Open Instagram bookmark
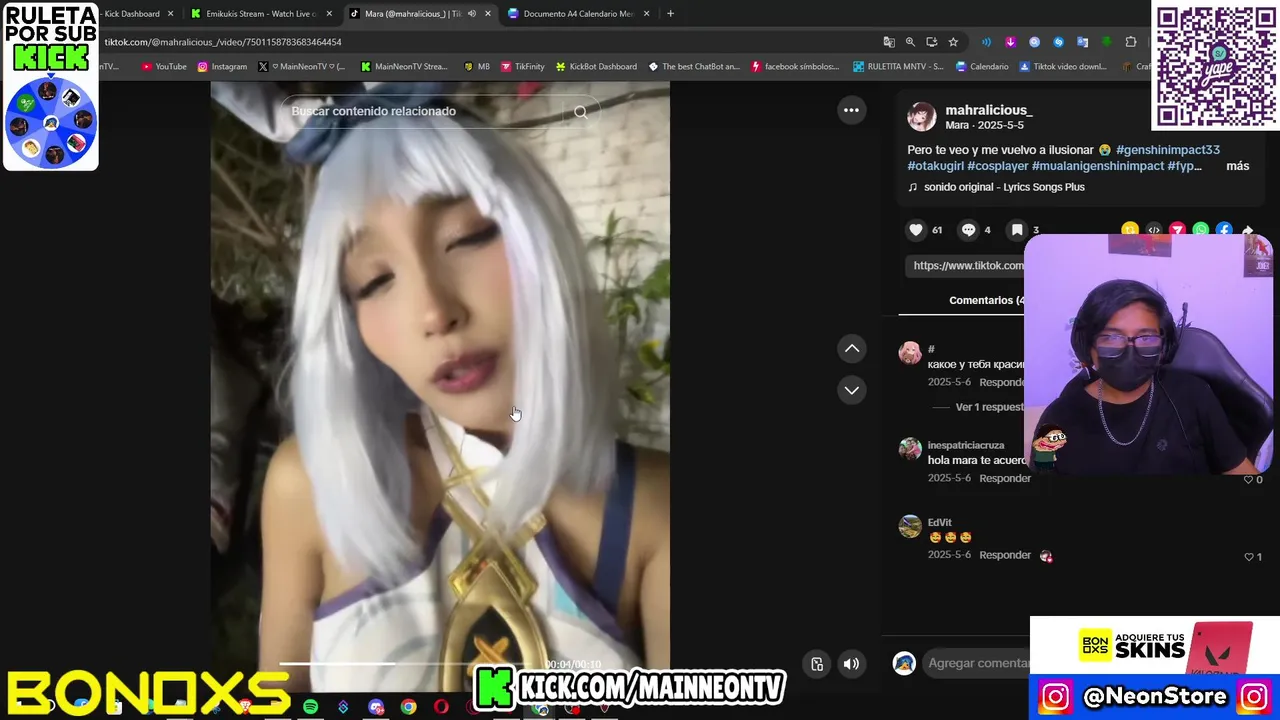Viewport: 1280px width, 720px height. pos(222,67)
